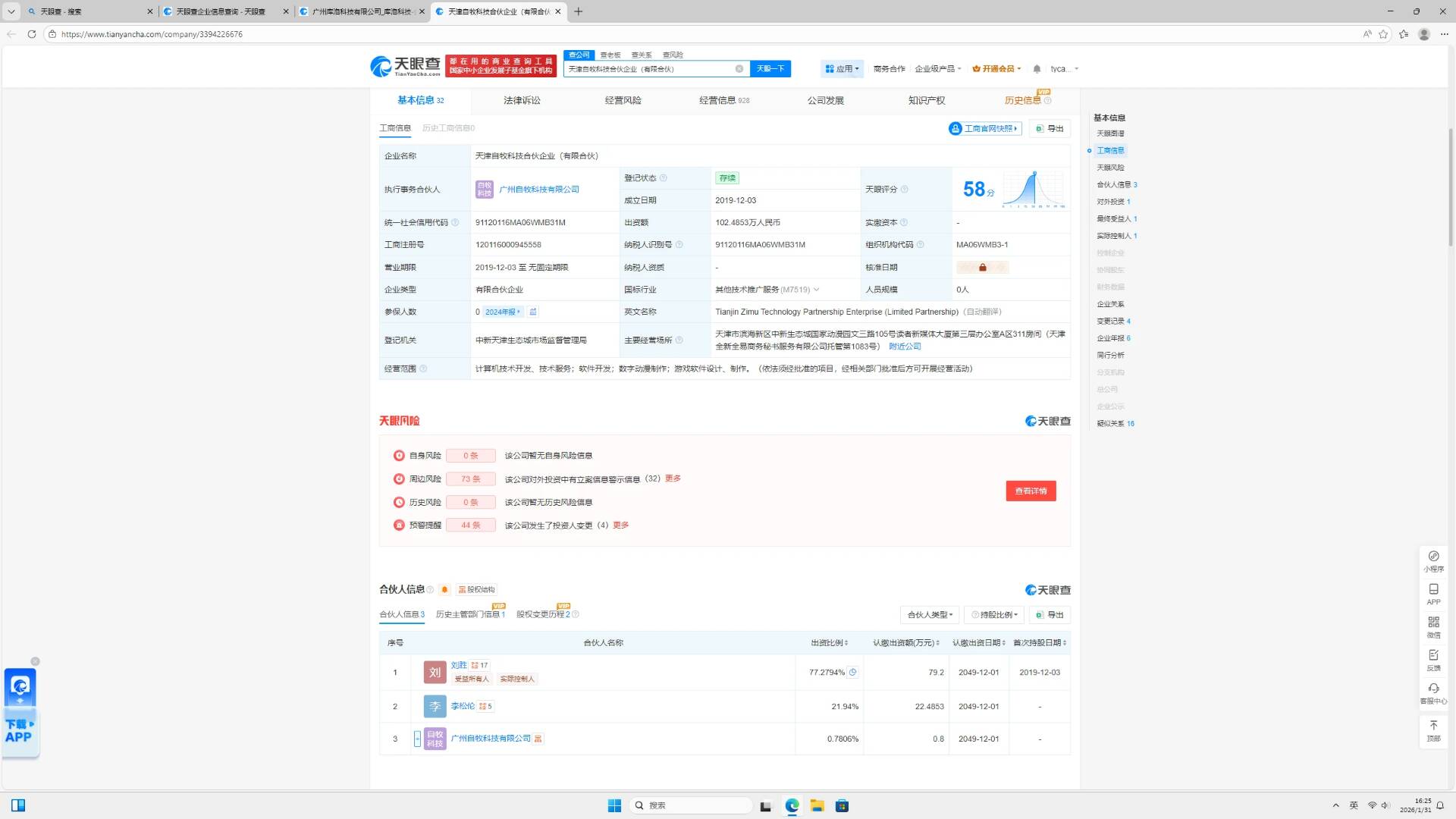
Task: Open 广州自牧科技有限公司 link in 执行事务合伙人
Action: pos(539,190)
